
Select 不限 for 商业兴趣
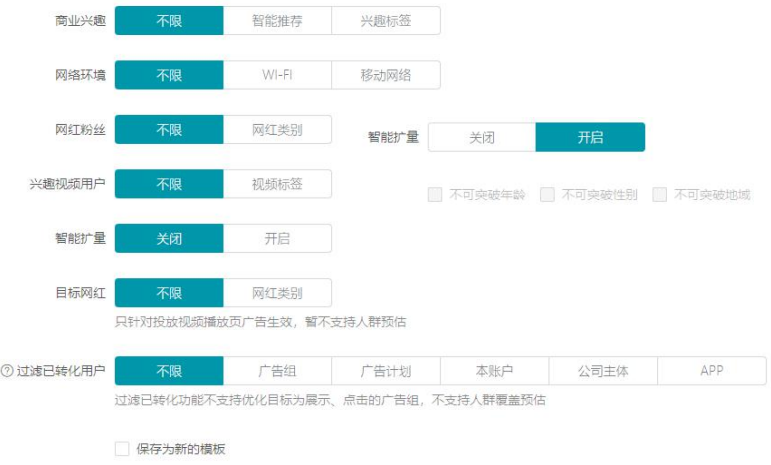coord(169,21)
